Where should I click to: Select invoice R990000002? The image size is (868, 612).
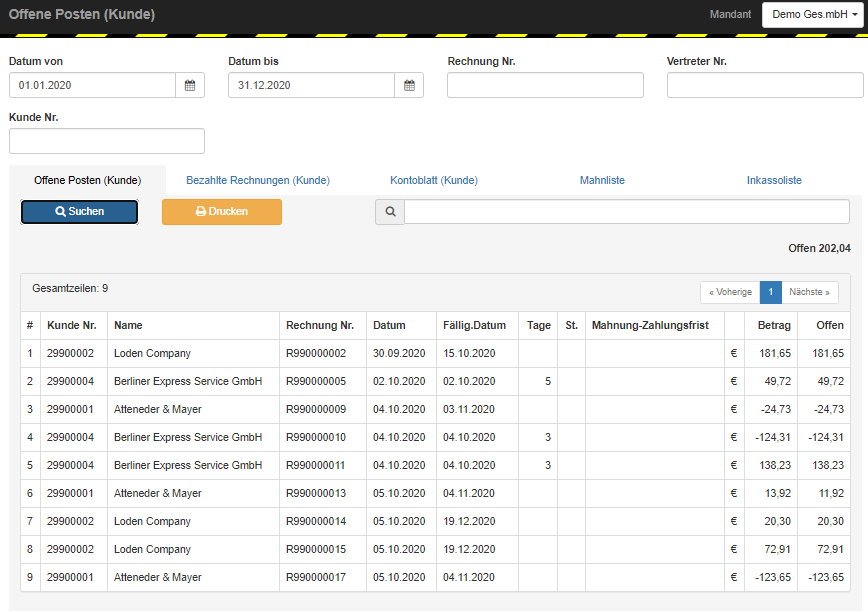coord(316,354)
